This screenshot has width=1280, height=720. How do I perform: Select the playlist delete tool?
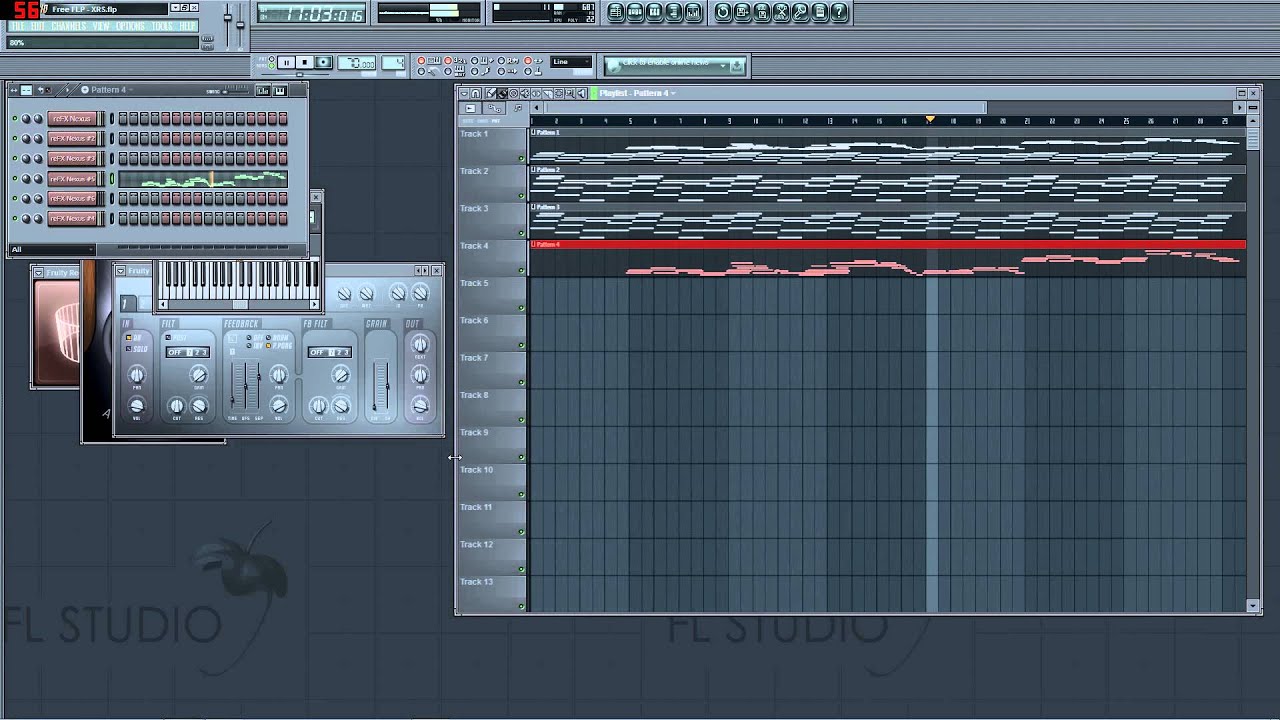[513, 93]
